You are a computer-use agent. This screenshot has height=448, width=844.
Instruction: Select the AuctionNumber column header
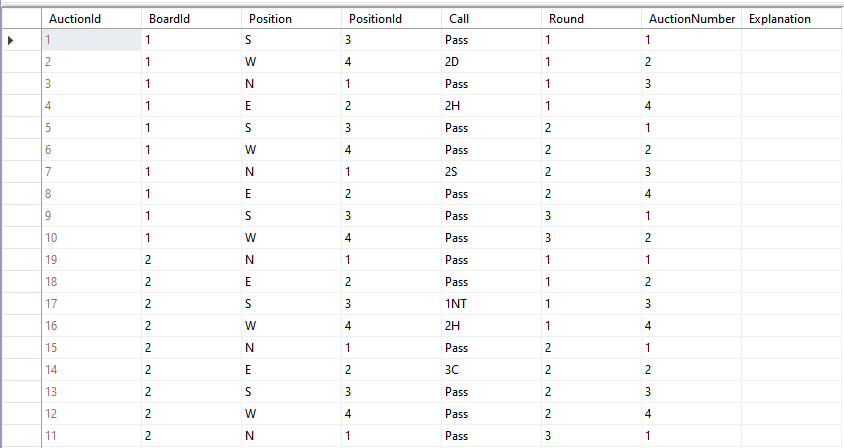(692, 19)
